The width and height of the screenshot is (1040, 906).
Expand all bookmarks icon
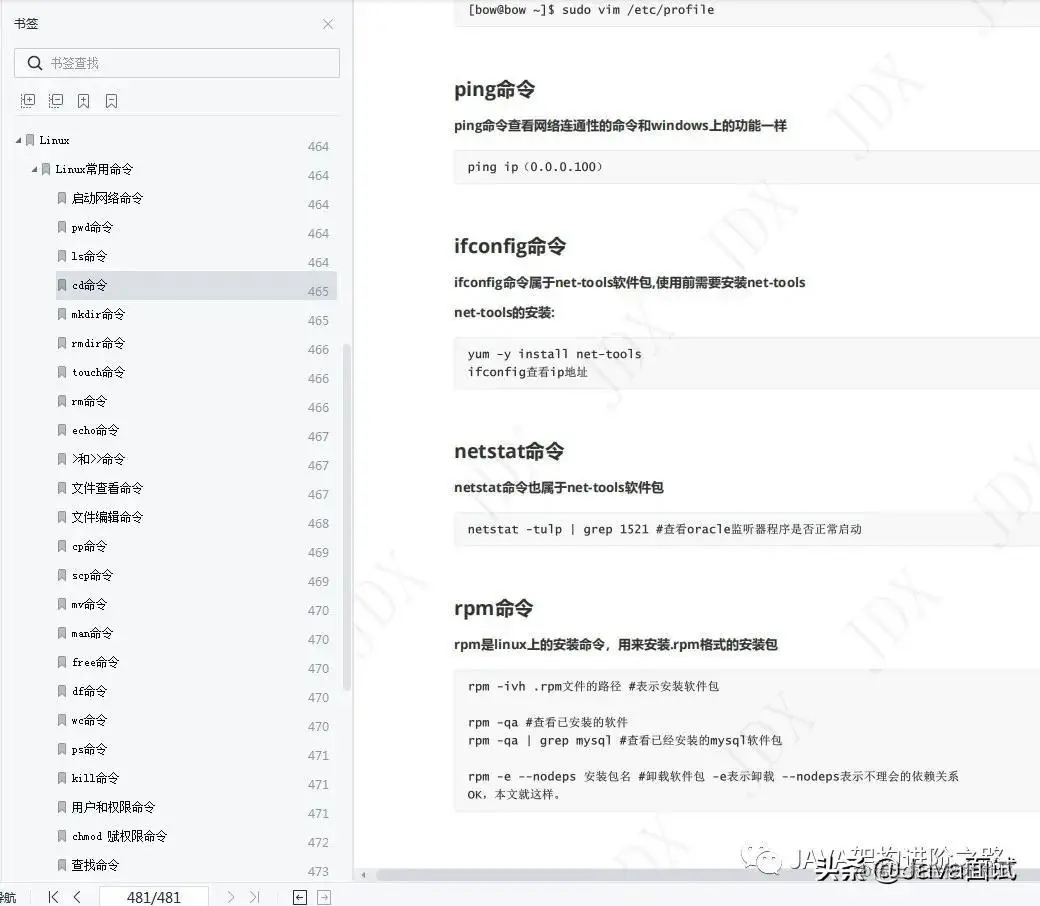point(28,101)
